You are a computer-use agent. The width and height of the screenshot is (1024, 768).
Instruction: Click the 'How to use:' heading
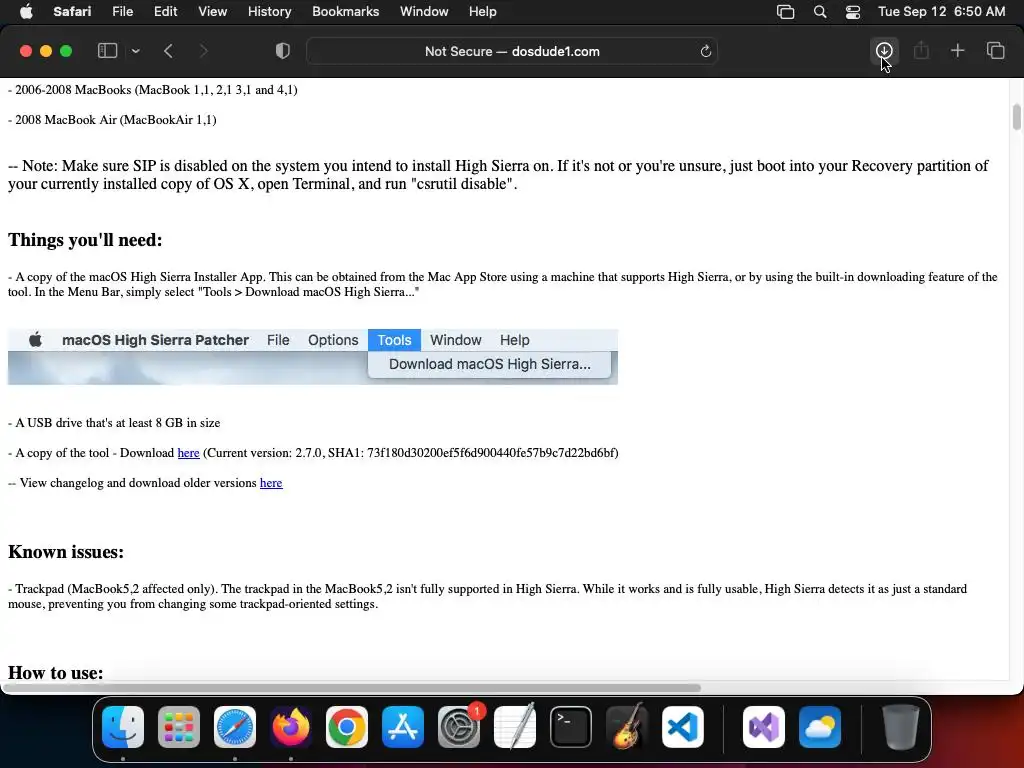pos(56,673)
